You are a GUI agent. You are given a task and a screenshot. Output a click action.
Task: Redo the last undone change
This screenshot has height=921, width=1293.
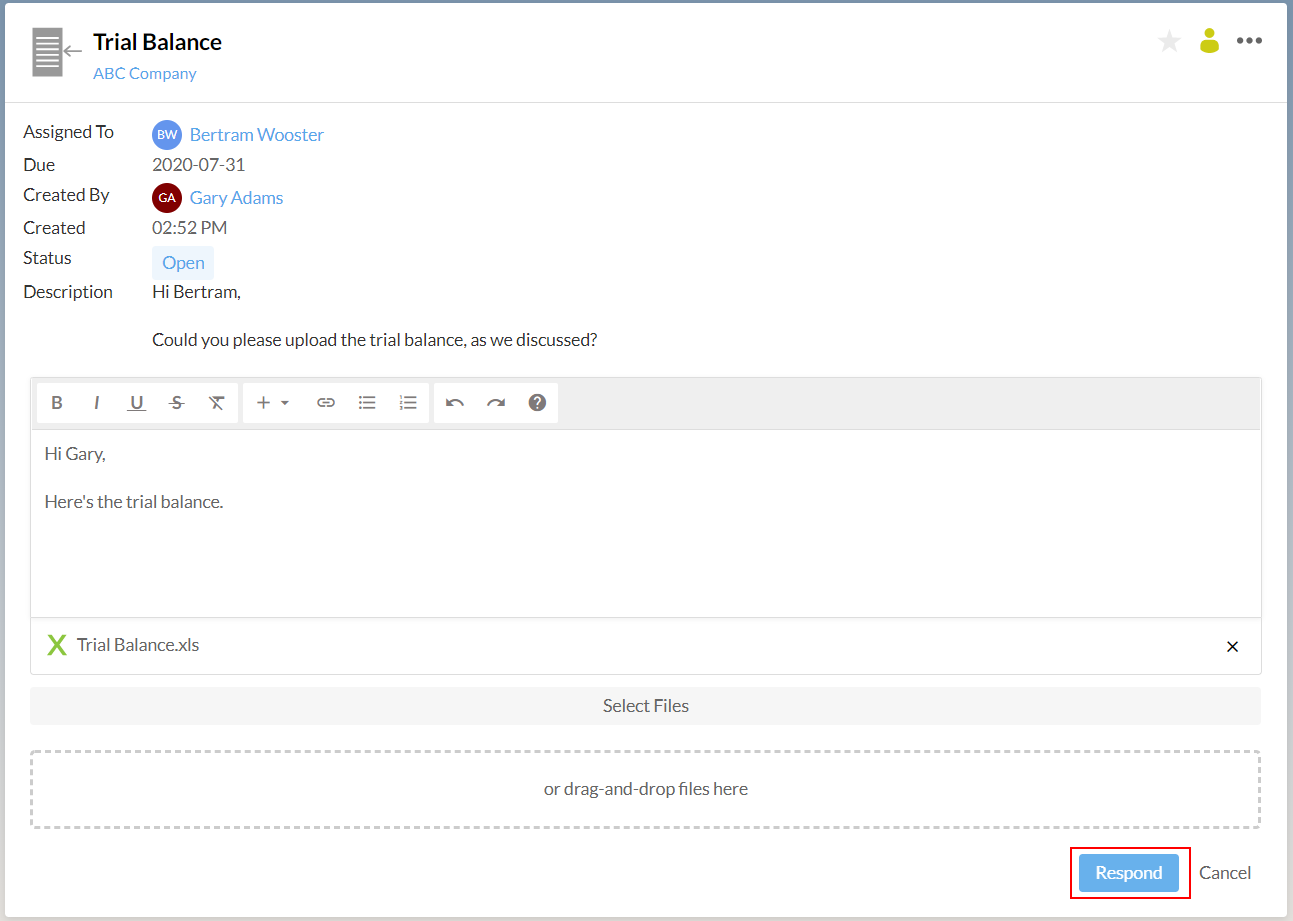tap(495, 402)
